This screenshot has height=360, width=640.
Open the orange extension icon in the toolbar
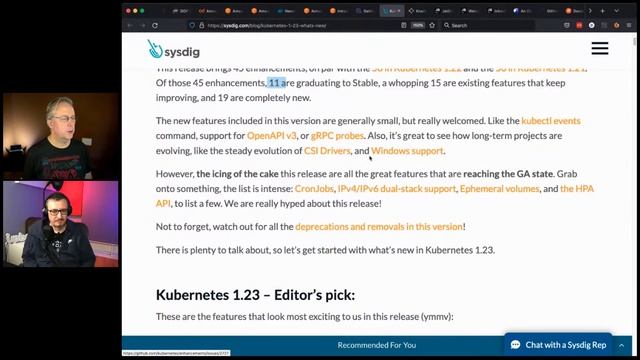pyautogui.click(x=617, y=25)
